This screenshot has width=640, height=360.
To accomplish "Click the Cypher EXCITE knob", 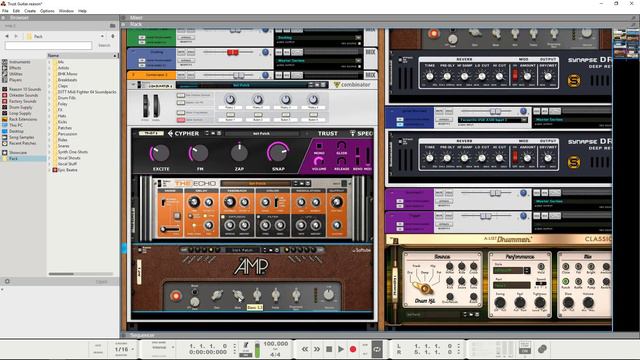I will point(160,153).
